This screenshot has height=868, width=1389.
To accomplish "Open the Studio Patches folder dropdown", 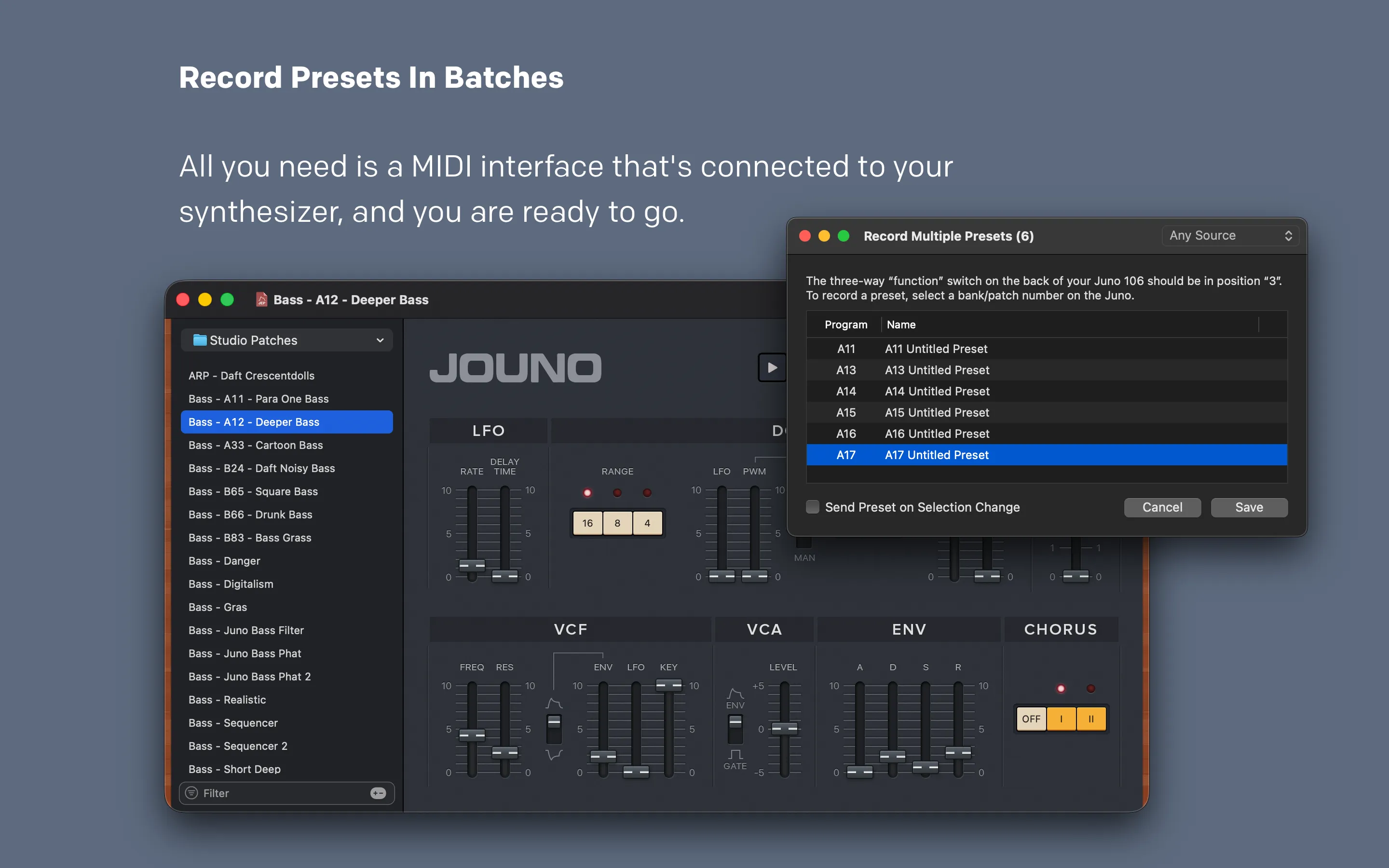I will click(287, 340).
